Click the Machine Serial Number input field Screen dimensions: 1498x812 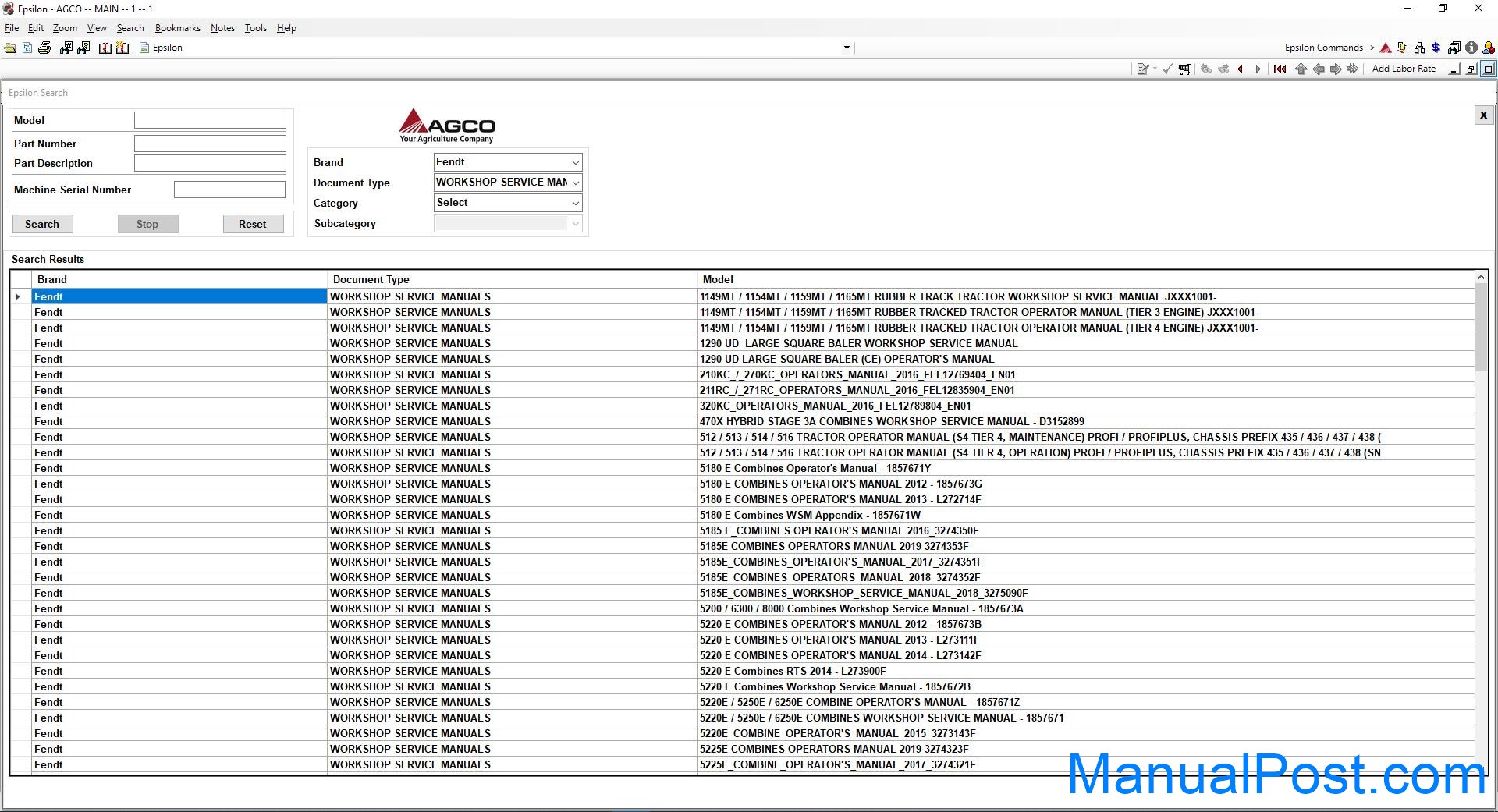coord(229,190)
